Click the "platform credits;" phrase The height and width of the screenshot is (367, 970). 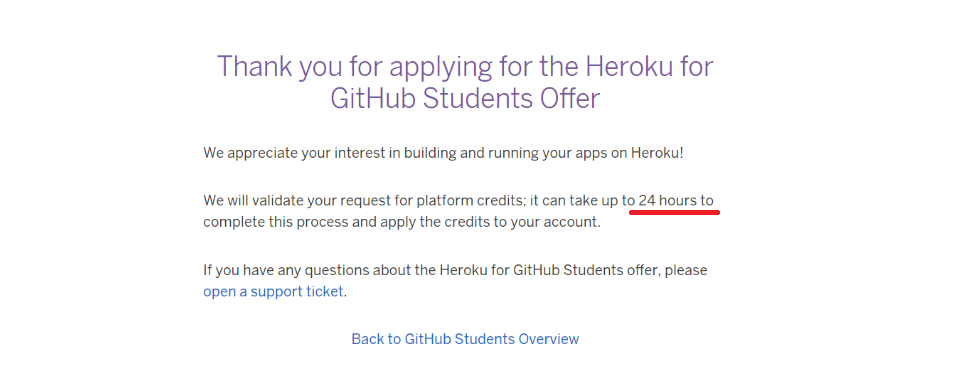[470, 201]
